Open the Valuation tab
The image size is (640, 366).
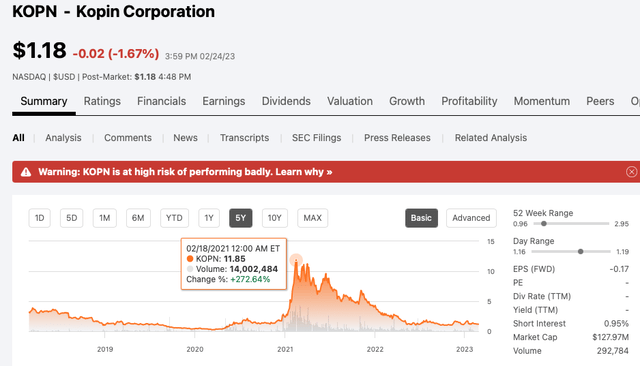click(x=350, y=101)
